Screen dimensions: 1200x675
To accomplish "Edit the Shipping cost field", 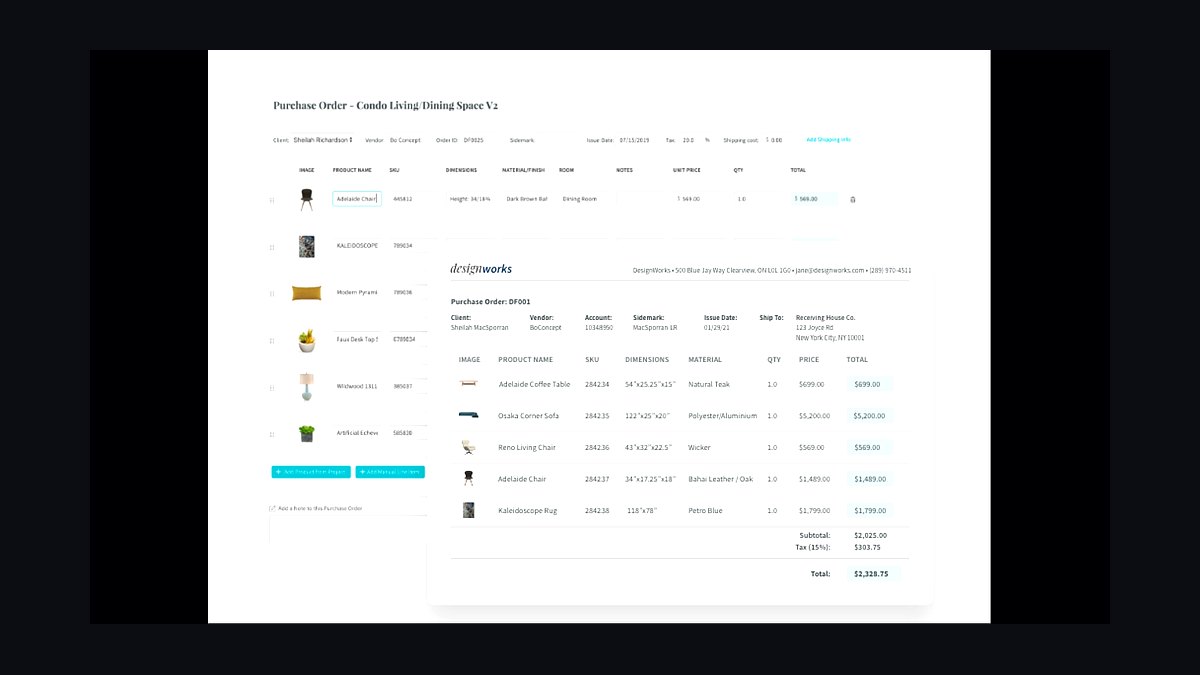I will 775,140.
